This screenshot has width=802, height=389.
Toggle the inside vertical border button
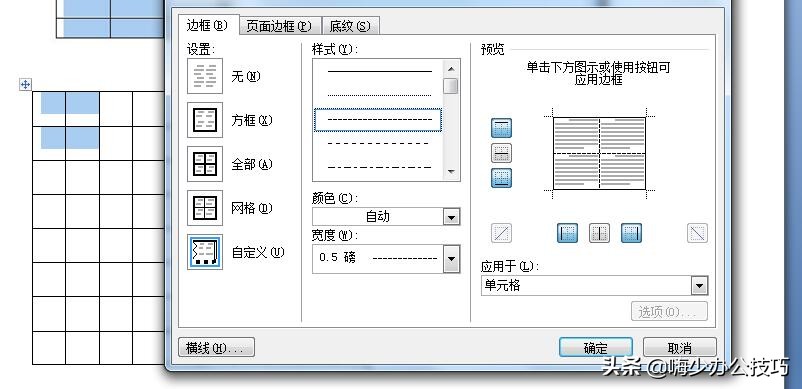coord(599,233)
